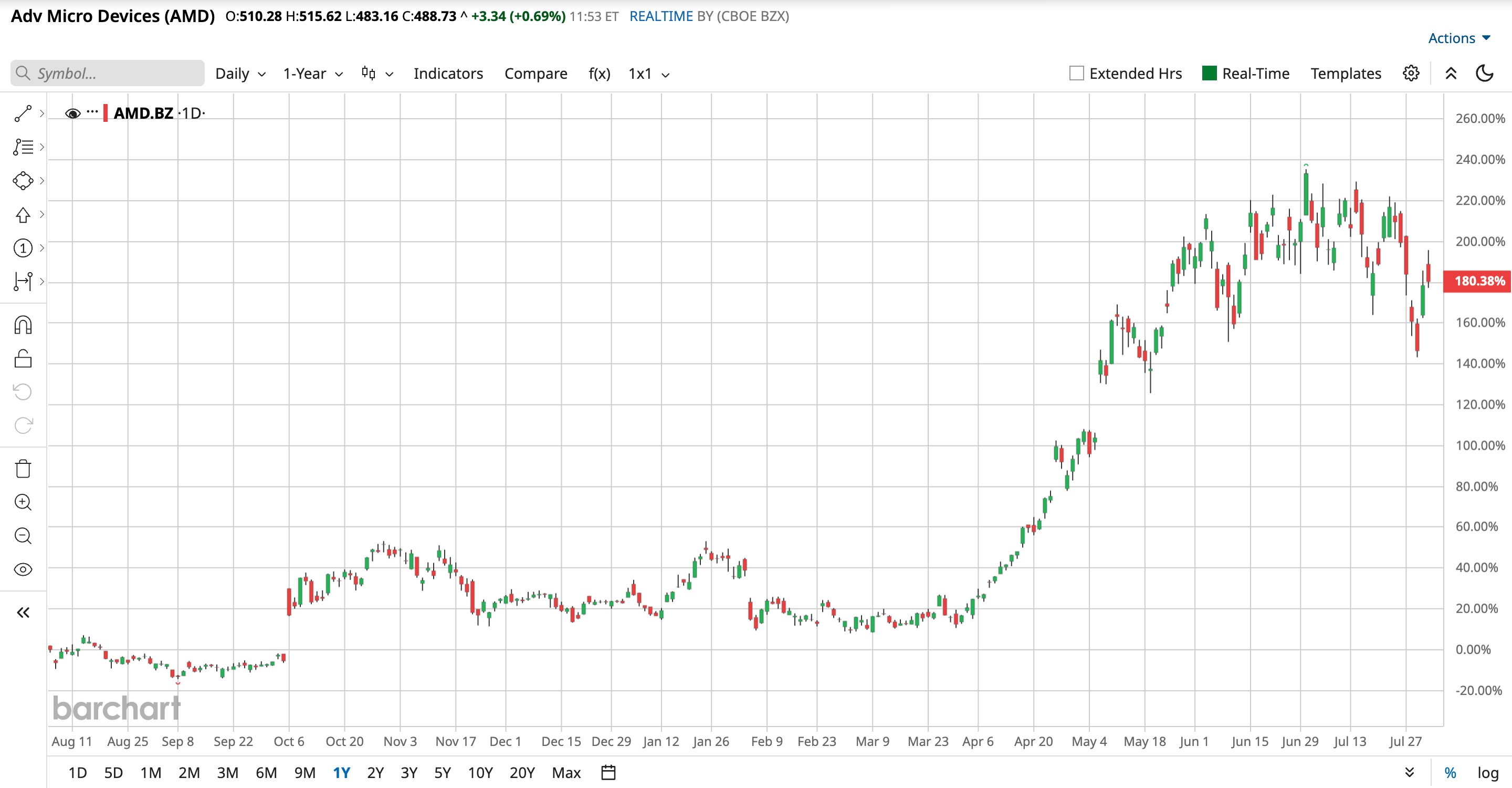Expand the Actions dropdown menu
1512x788 pixels.
click(x=1459, y=38)
